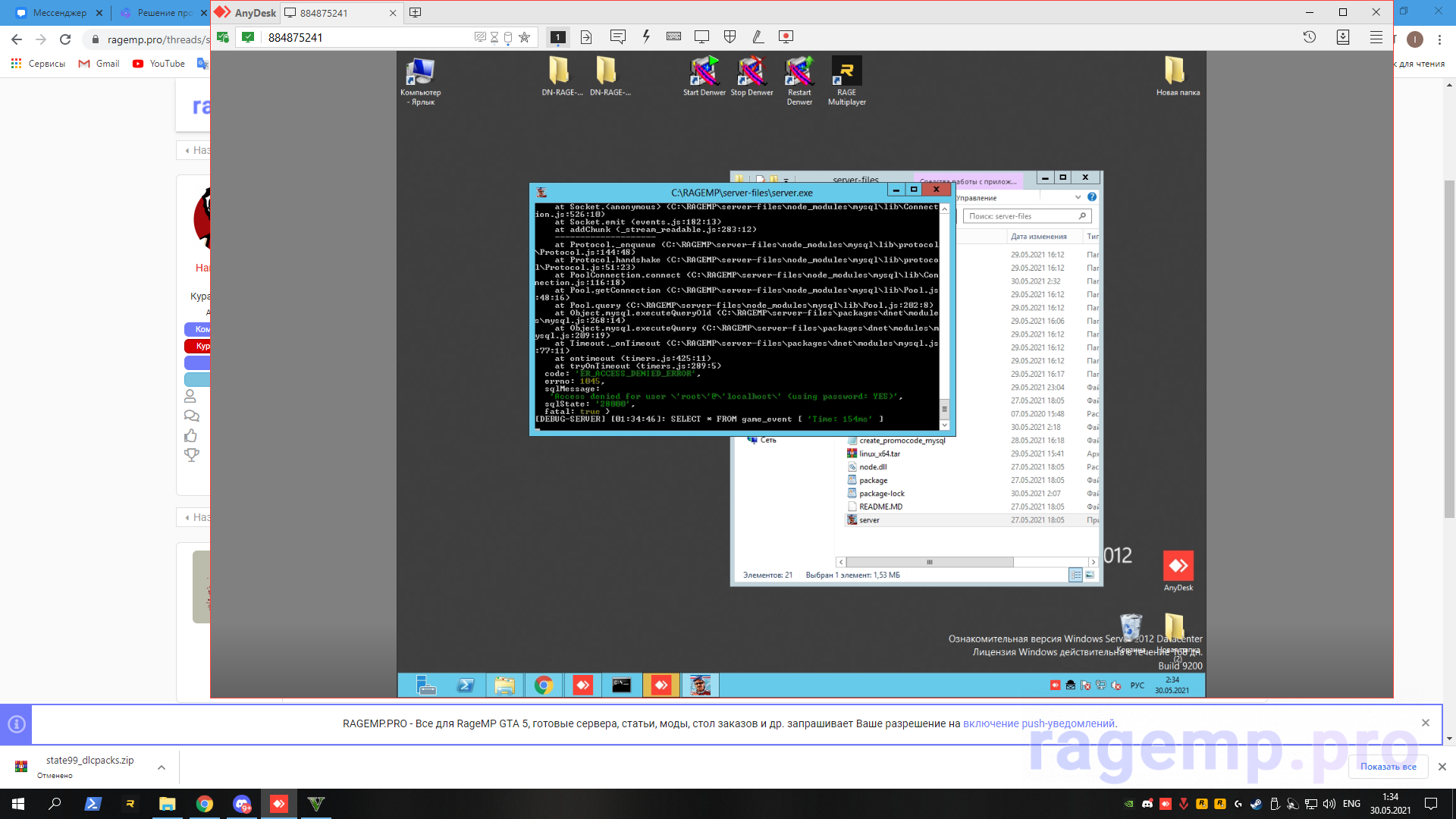Open RAGE Multiplayer shortcut on remote desktop

click(846, 80)
